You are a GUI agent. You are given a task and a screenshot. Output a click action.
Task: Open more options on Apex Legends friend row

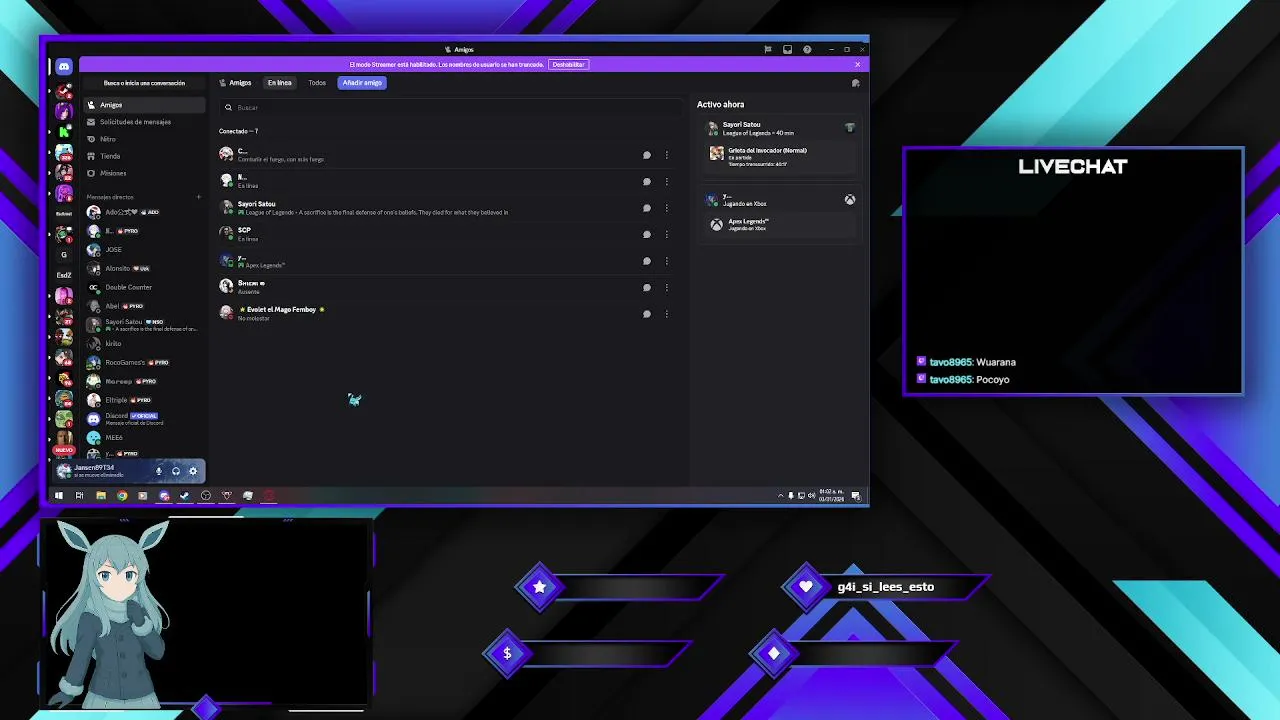tap(667, 261)
